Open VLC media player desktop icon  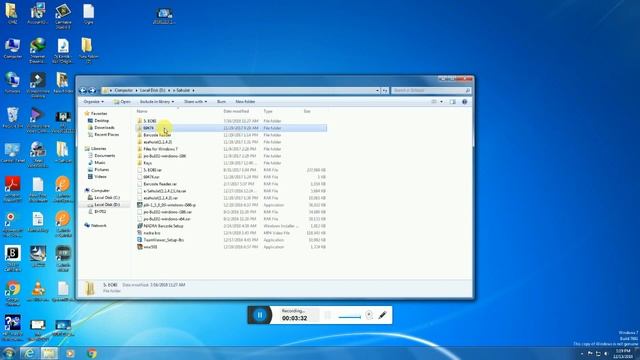pos(38,291)
